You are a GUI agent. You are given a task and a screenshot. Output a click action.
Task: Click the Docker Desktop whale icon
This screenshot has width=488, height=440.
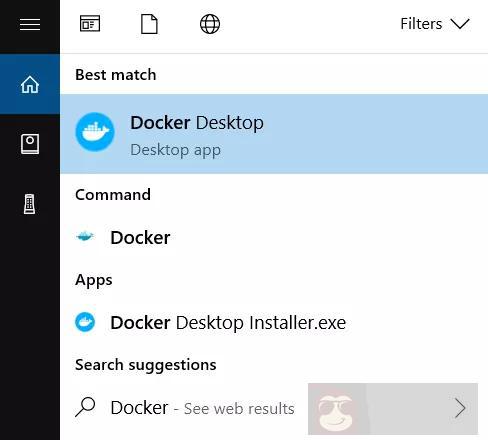tap(95, 132)
